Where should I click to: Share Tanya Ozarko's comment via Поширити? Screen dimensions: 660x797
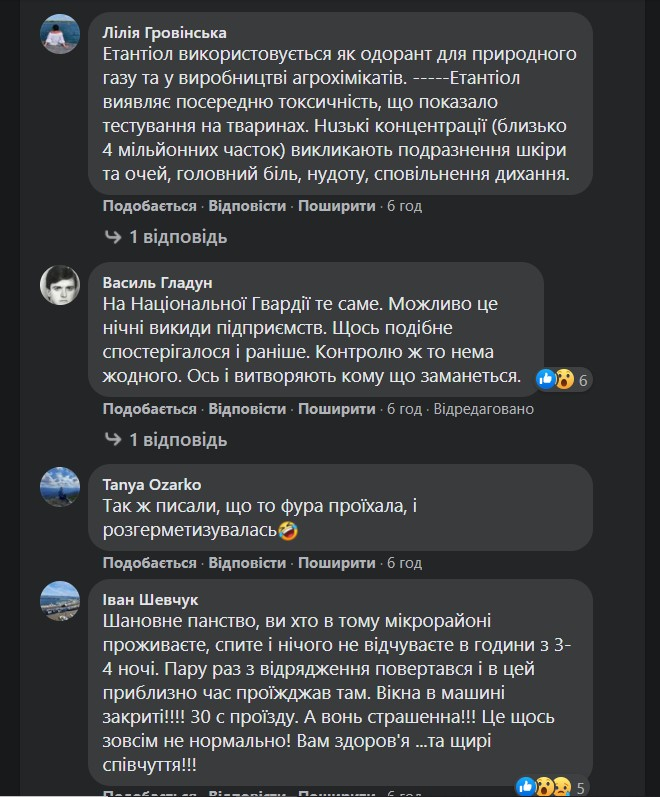pos(336,563)
